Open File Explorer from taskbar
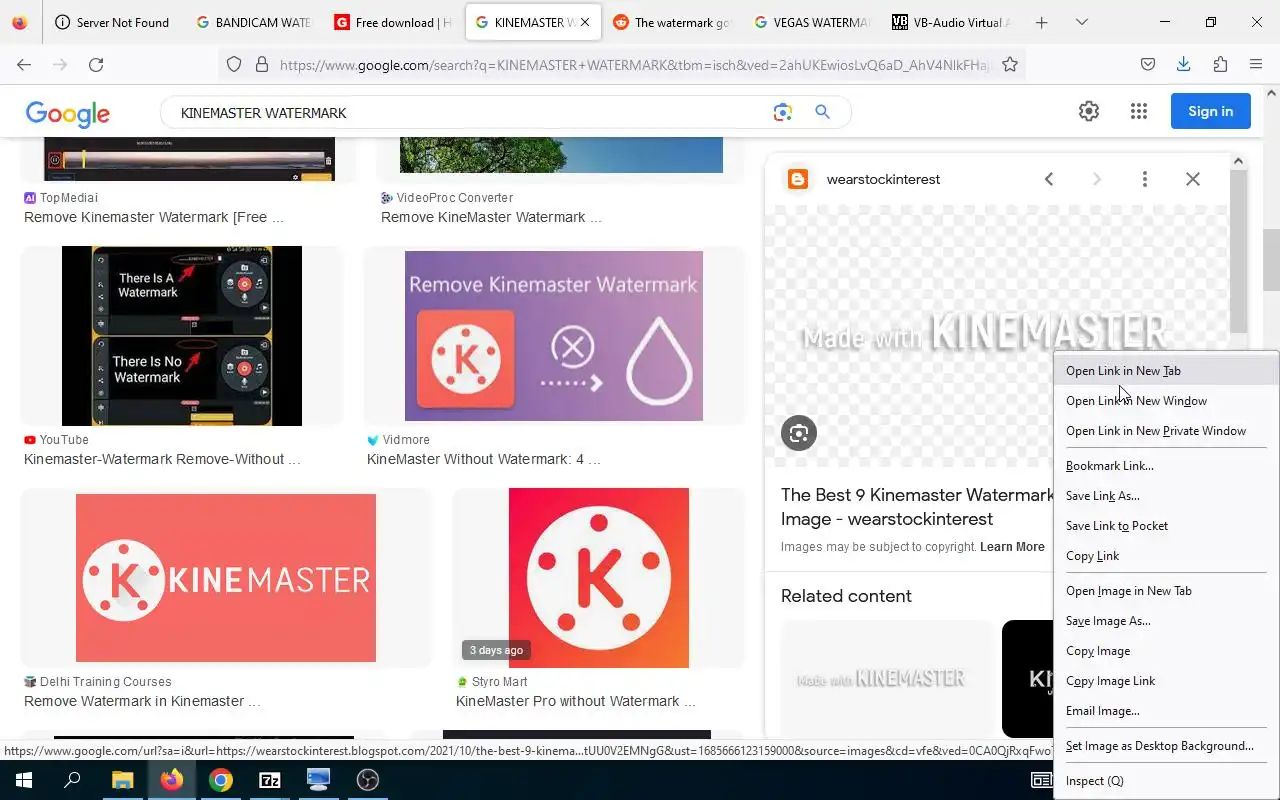This screenshot has width=1280, height=800. (122, 780)
